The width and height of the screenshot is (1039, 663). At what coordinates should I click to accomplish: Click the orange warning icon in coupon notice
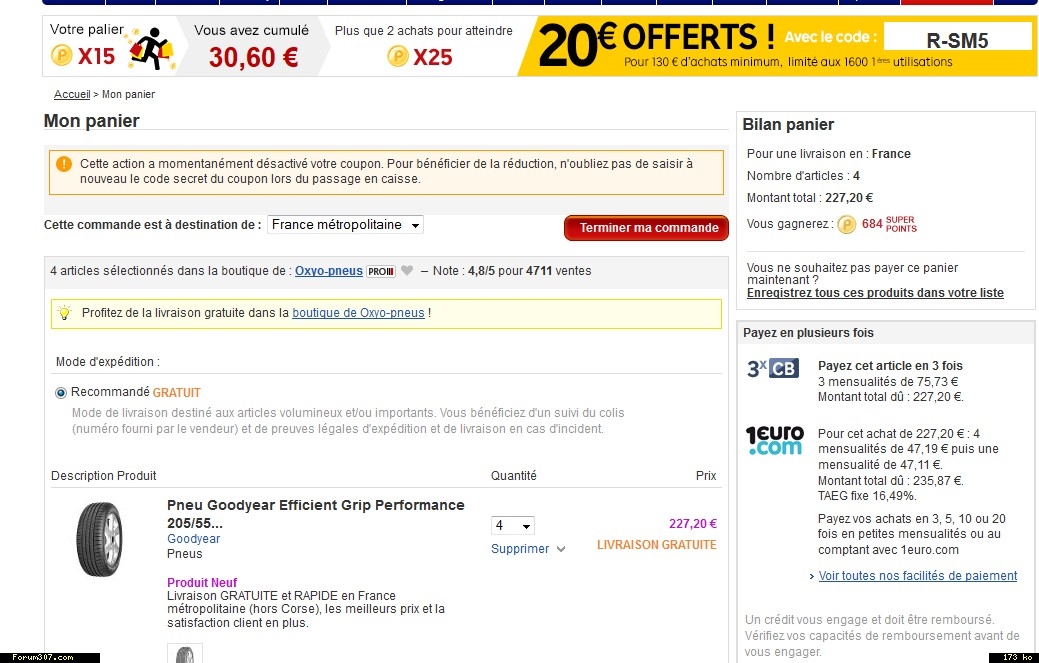click(64, 164)
